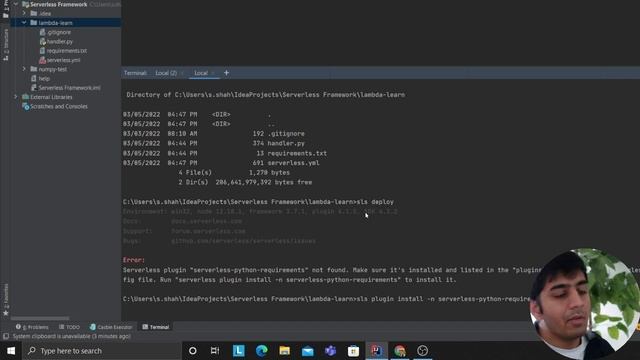Toggle the Structure side panel tab
Viewport: 640px width, 360px height.
[6, 44]
